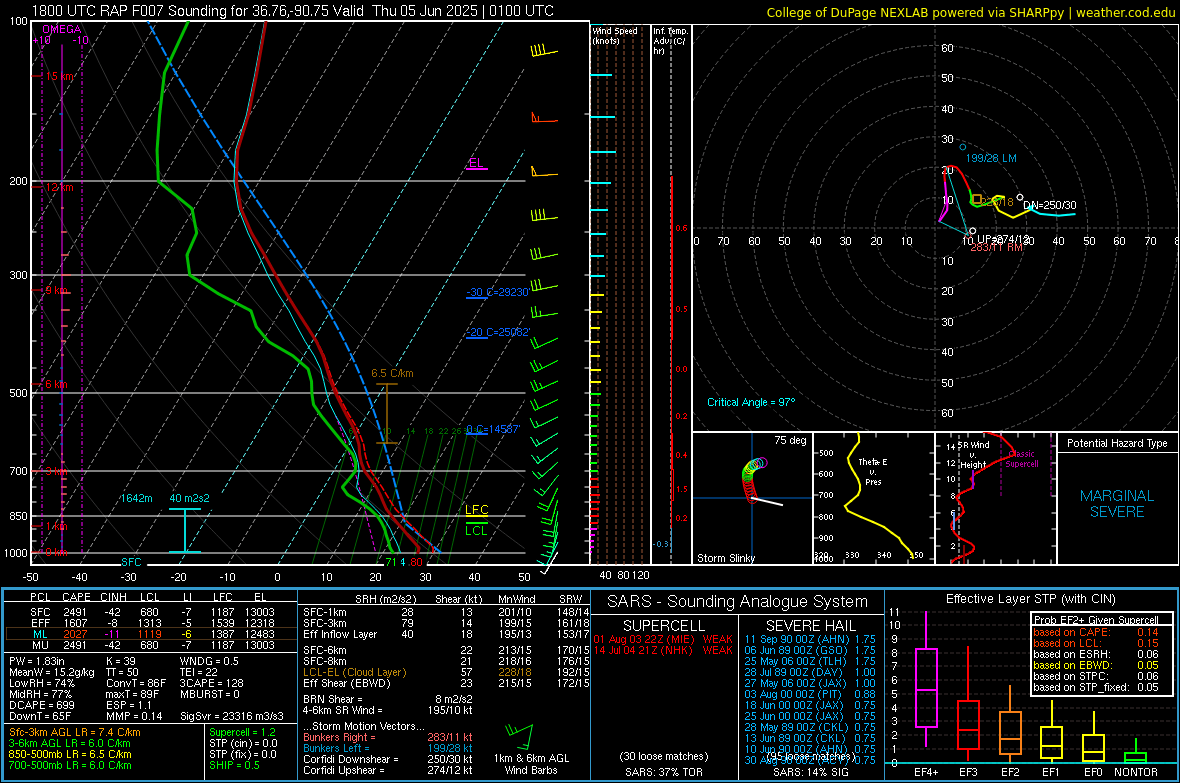Click the 1km & 6km AGL wind barbs icon
This screenshot has width=1180, height=783.
pos(520,736)
